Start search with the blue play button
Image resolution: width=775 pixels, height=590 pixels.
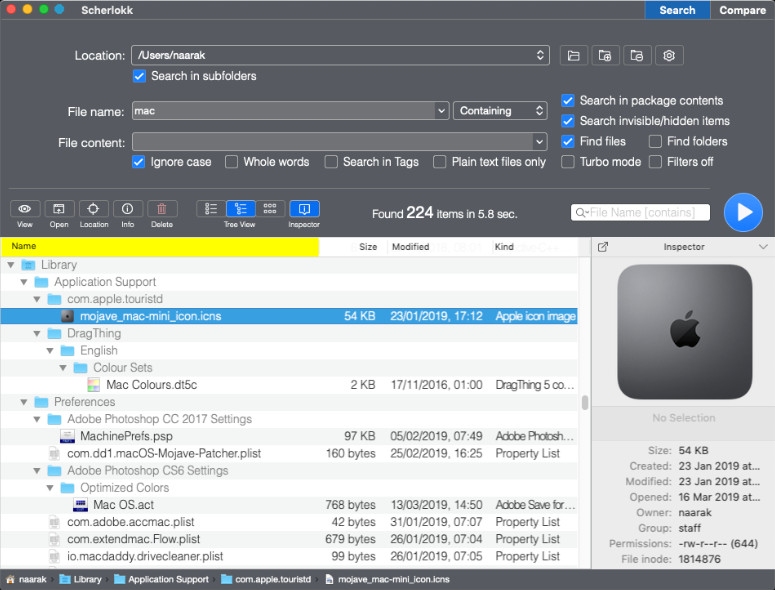743,212
